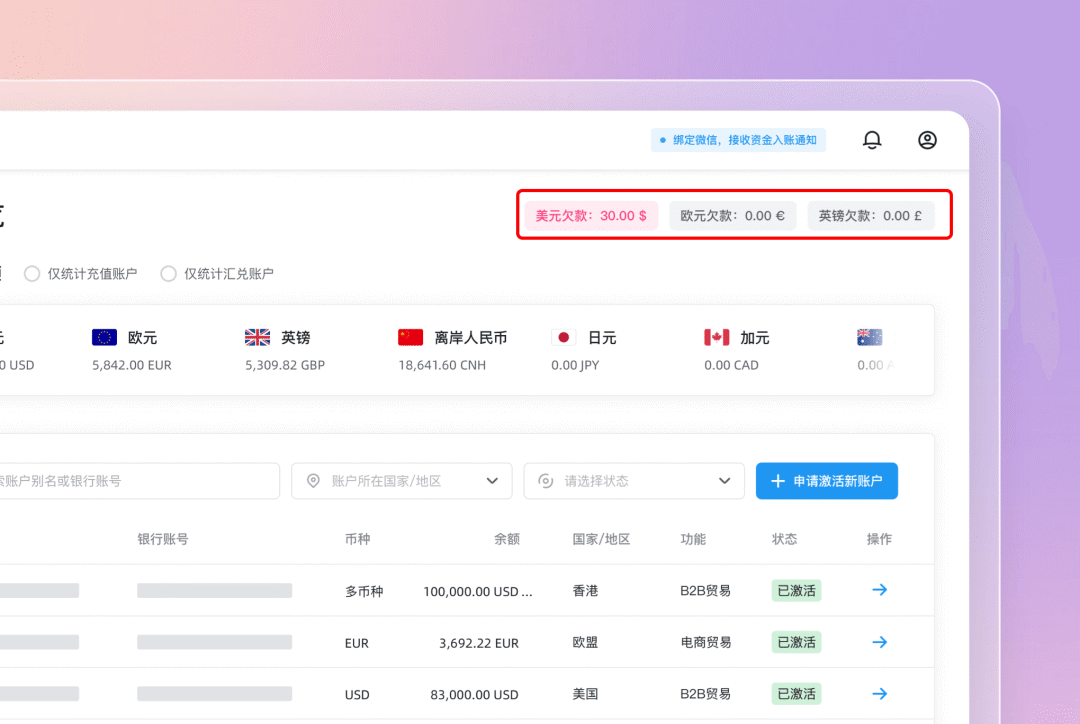This screenshot has height=724, width=1080.
Task: Click the EU flag icon beside 欧元
Action: point(104,337)
